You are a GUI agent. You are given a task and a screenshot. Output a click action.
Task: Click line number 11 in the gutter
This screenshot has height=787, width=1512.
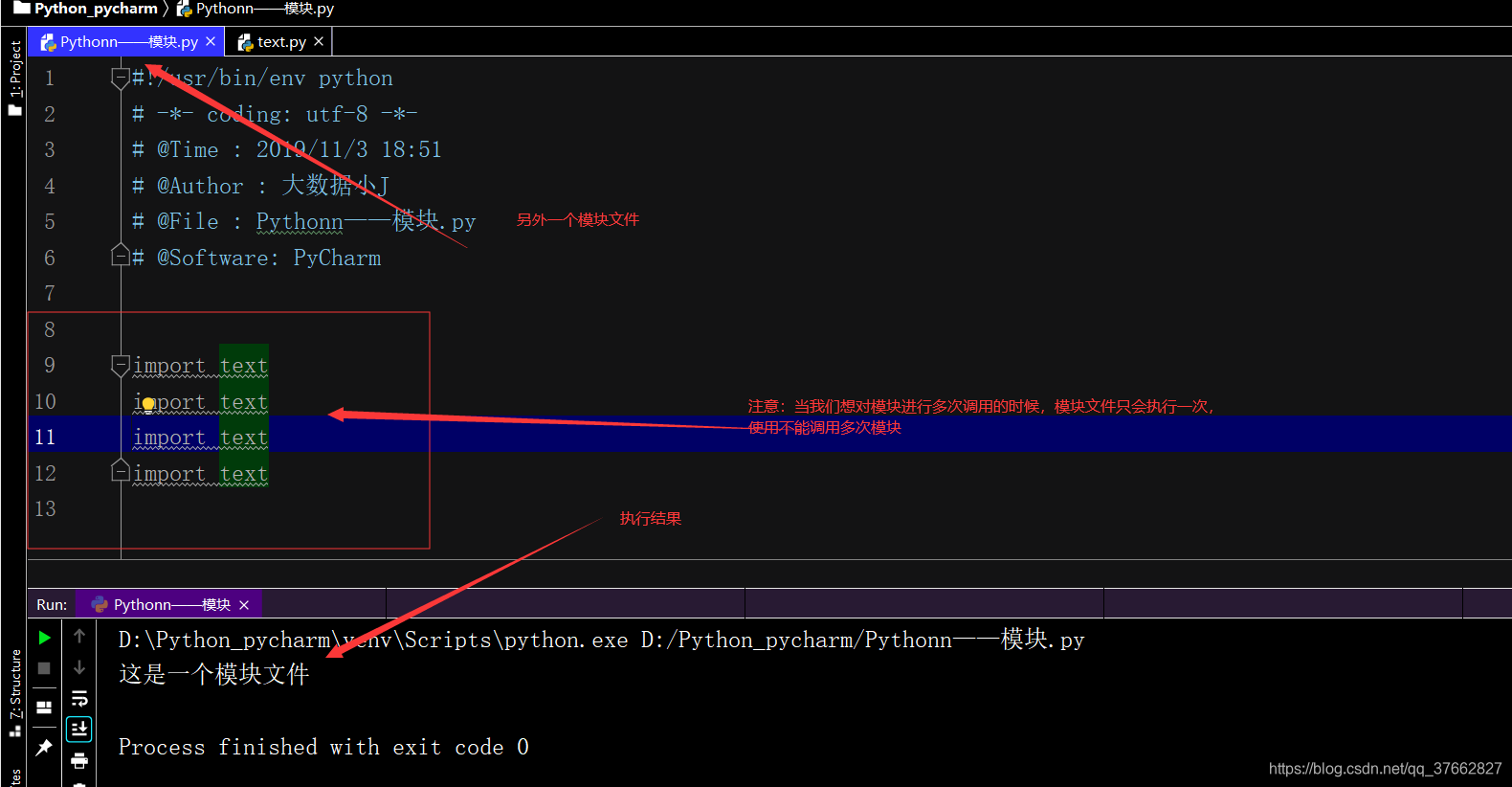tap(45, 438)
